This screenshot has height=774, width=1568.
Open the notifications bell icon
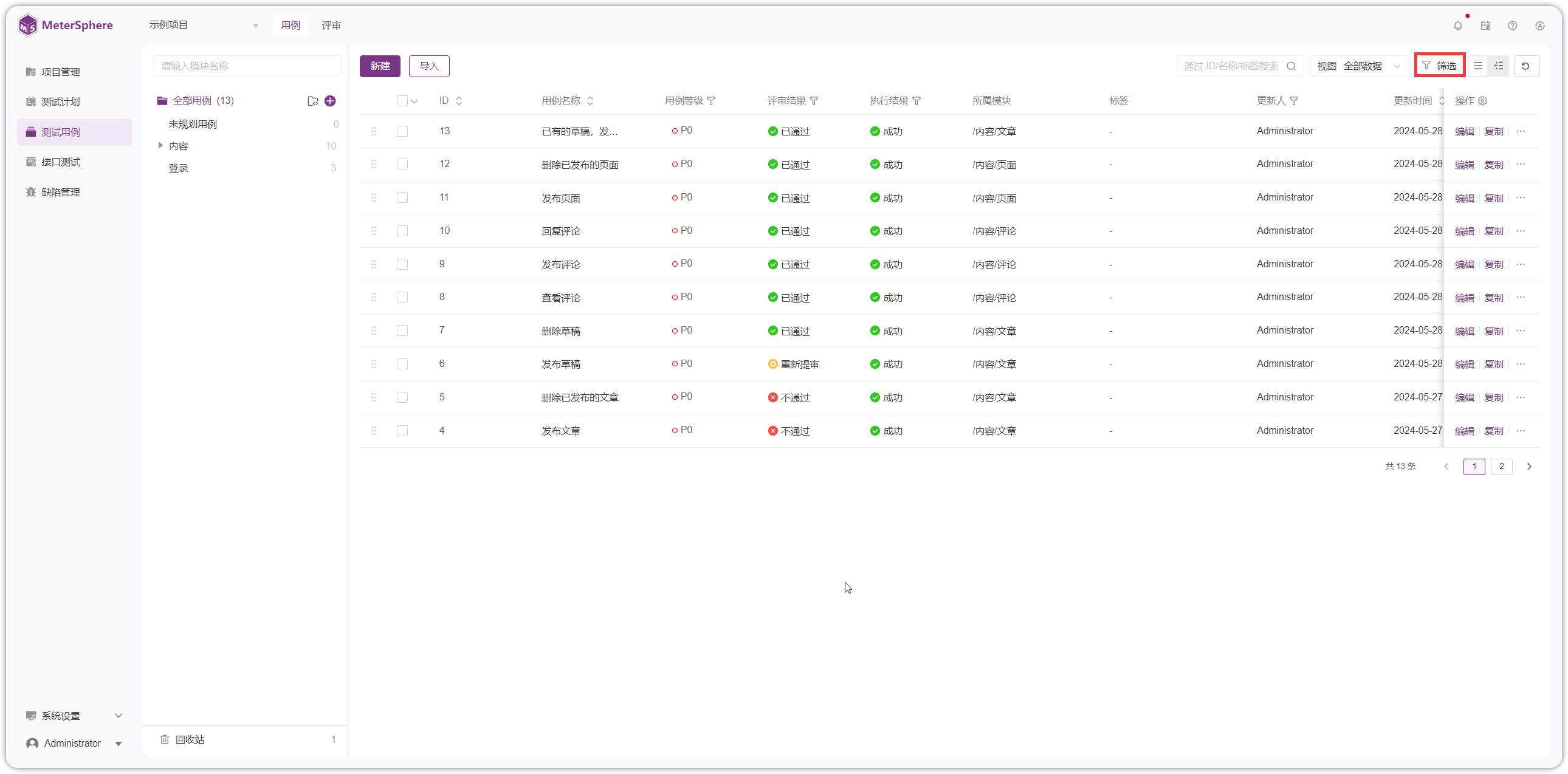pyautogui.click(x=1457, y=26)
